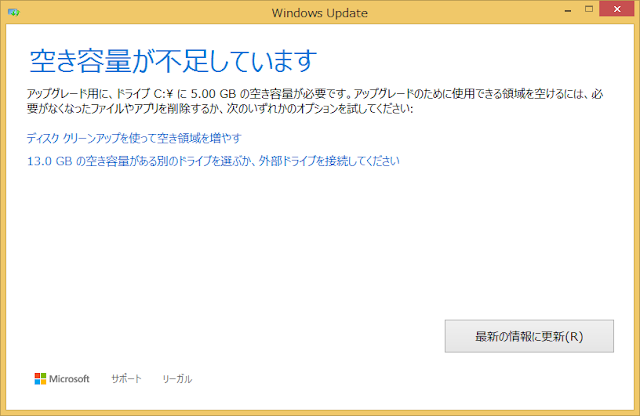Screen dimensions: 640x416
Task: Close the Windows Update window
Action: pyautogui.click(x=617, y=9)
